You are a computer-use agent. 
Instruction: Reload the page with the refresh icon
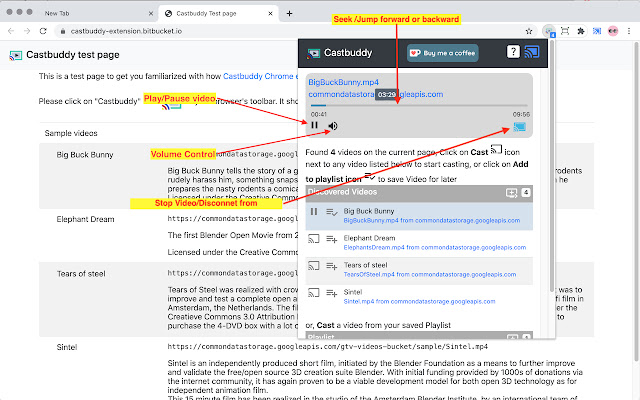(43, 31)
